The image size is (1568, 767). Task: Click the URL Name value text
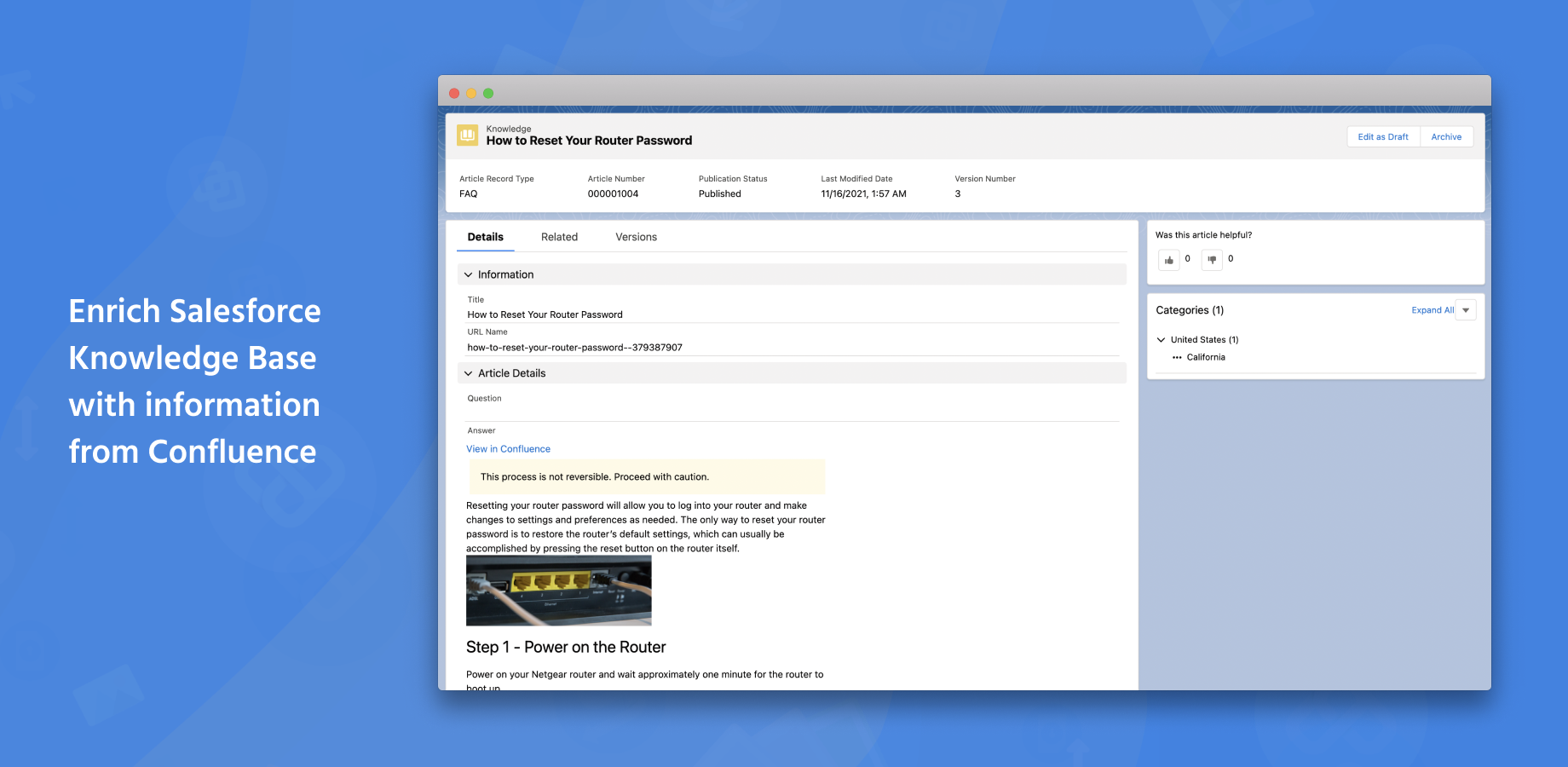(x=574, y=348)
